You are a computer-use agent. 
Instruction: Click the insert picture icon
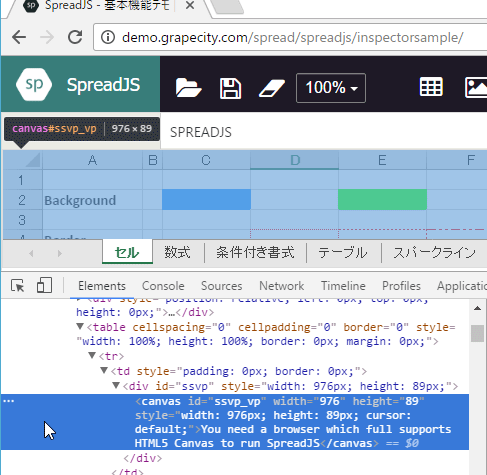point(476,87)
